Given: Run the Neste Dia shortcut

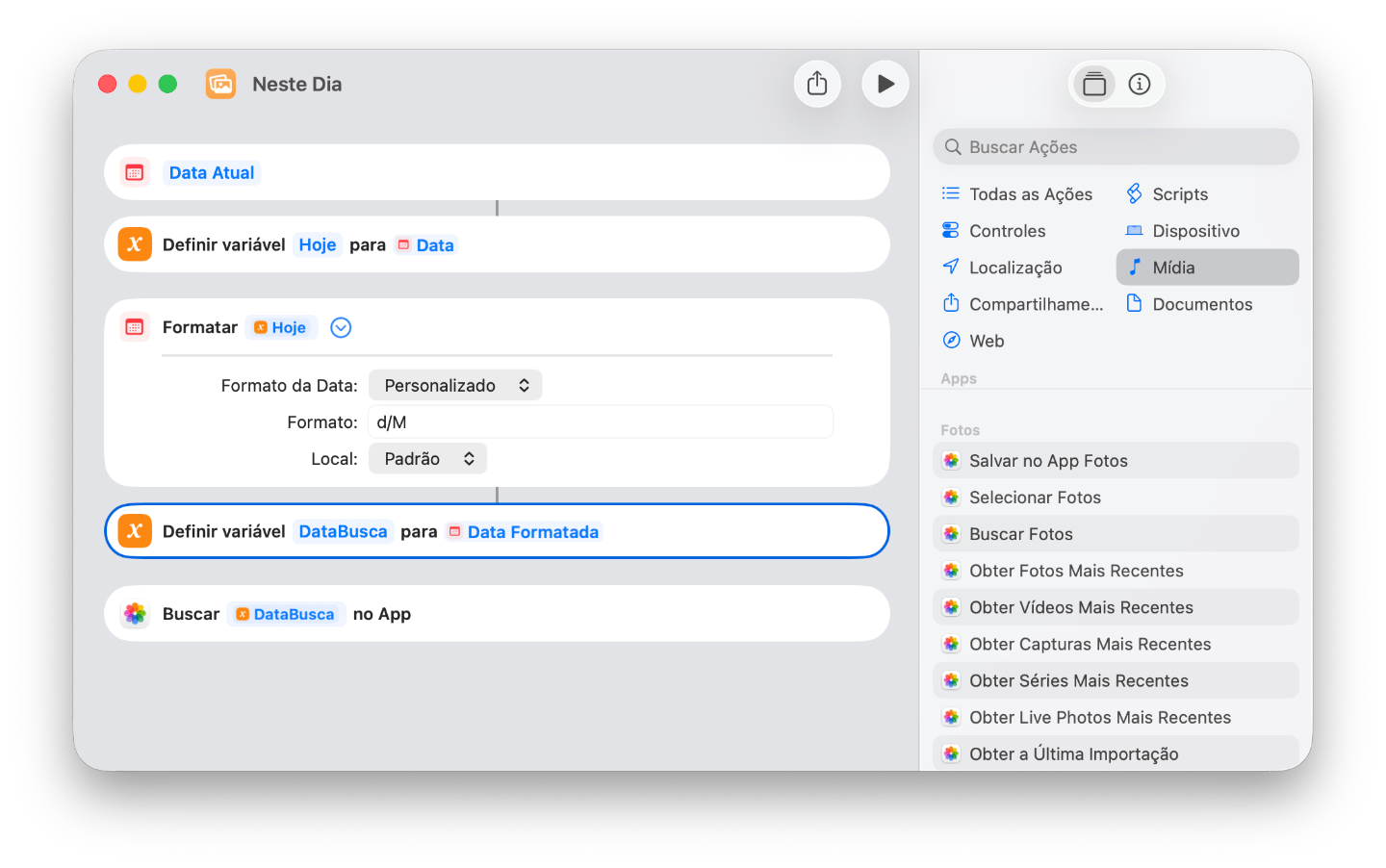Looking at the screenshot, I should (x=885, y=84).
